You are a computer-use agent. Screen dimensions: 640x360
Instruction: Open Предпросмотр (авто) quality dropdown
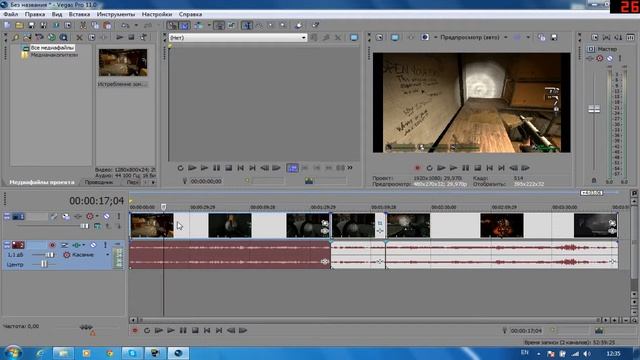coord(505,38)
